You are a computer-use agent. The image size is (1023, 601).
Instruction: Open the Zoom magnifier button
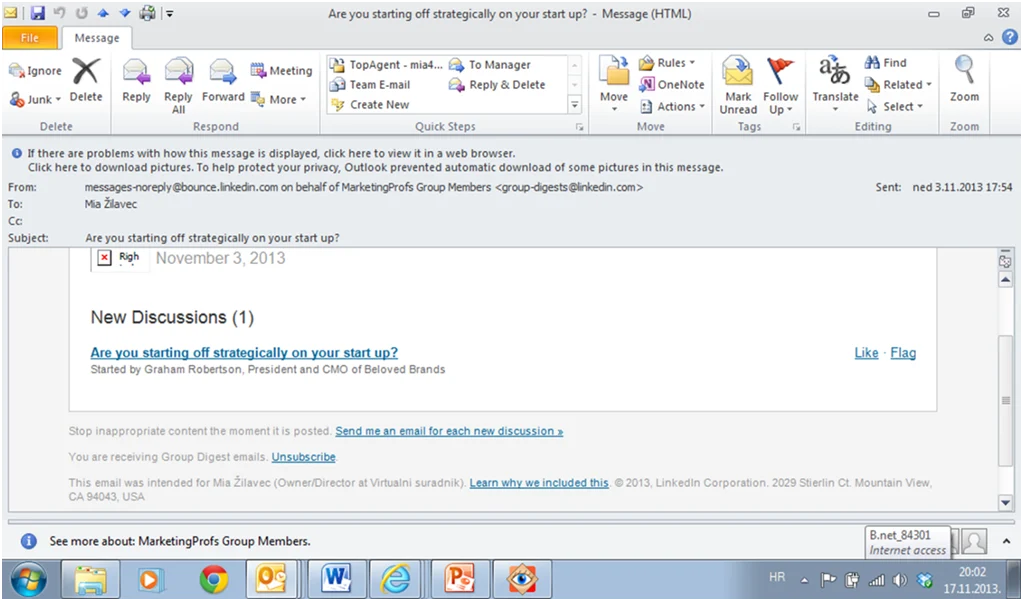pyautogui.click(x=964, y=80)
